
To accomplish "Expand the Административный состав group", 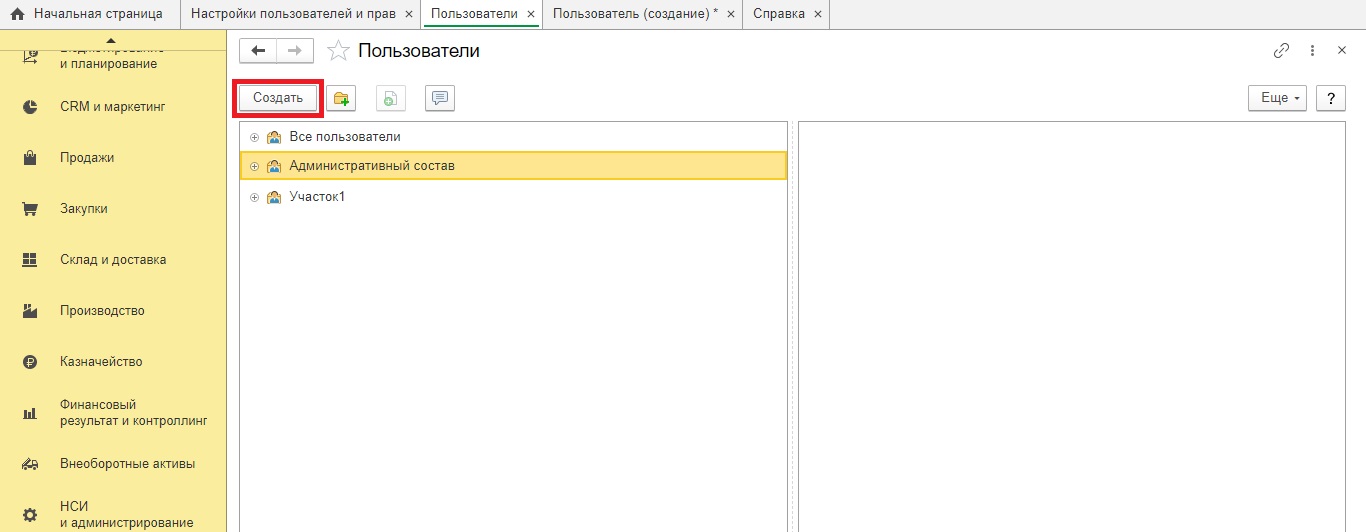I will point(254,166).
